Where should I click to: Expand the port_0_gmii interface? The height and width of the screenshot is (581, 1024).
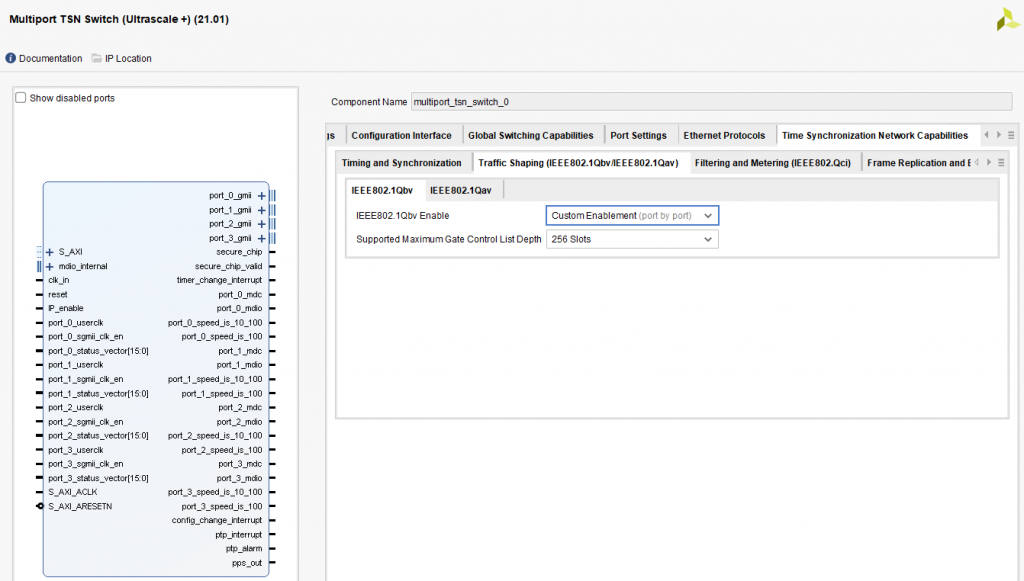point(261,196)
